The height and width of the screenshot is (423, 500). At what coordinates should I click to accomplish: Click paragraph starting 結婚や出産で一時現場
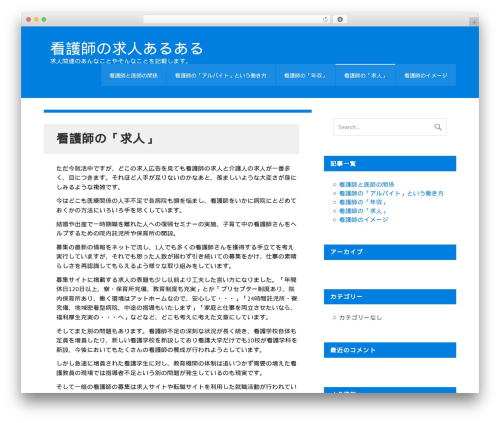(x=176, y=229)
